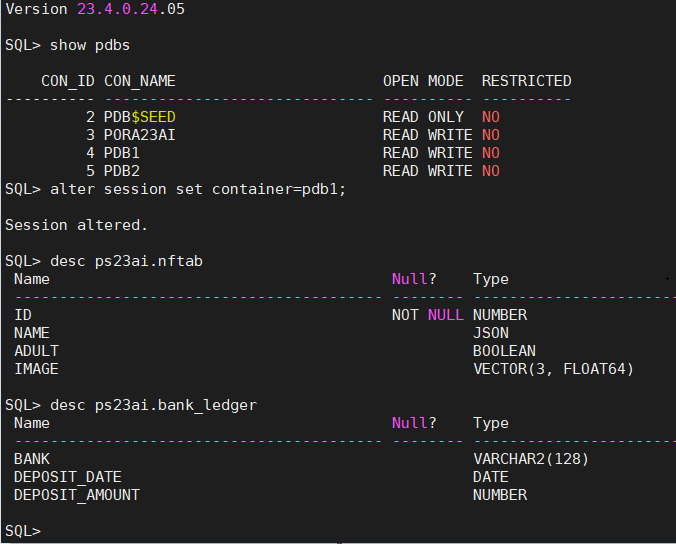Image resolution: width=676 pixels, height=544 pixels.
Task: Click the DEPOSIT_AMOUNT column name
Action: pos(77,495)
